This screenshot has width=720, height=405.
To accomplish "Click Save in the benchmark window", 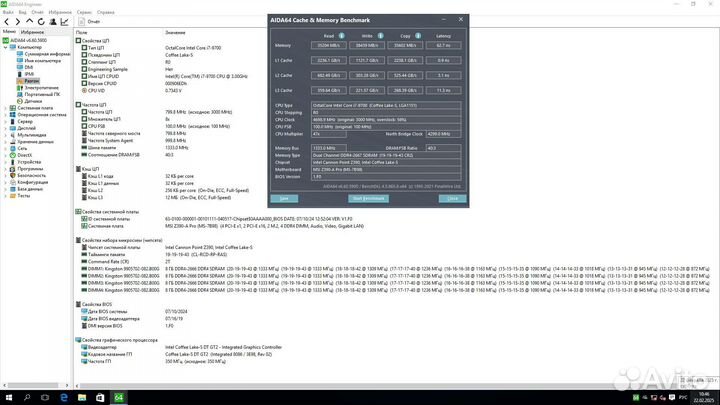I will pyautogui.click(x=284, y=198).
